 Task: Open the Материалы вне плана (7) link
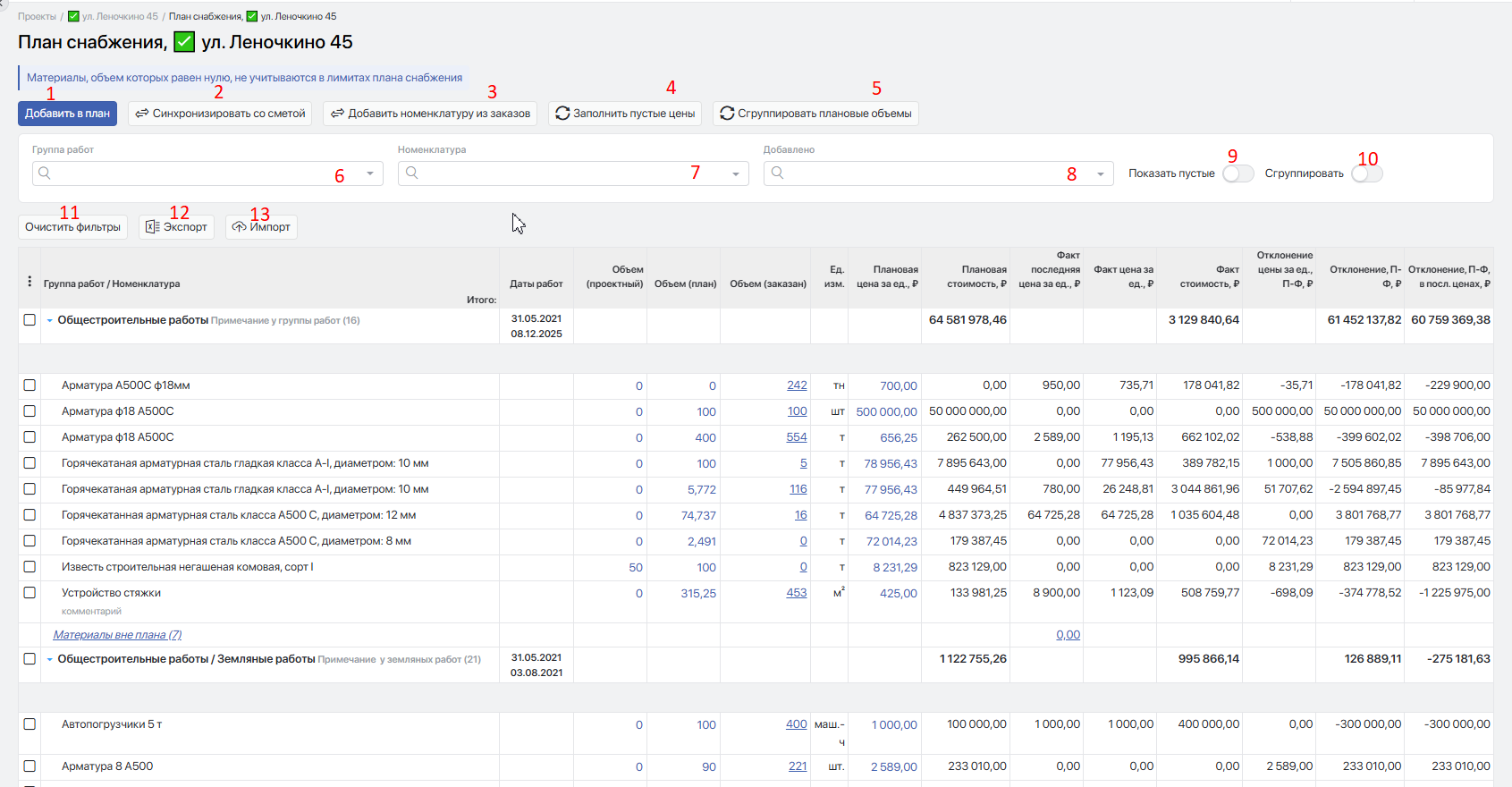[x=117, y=635]
